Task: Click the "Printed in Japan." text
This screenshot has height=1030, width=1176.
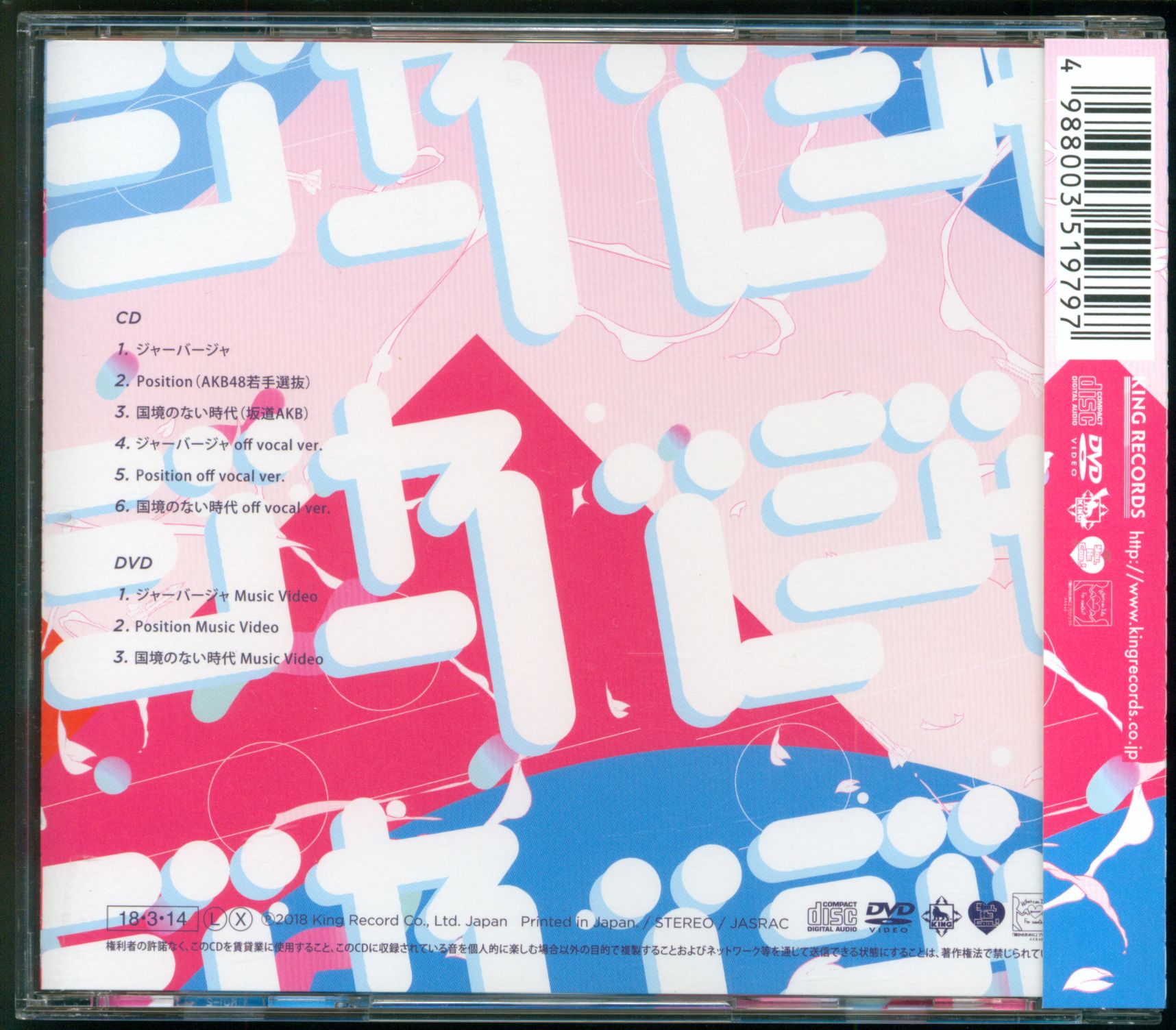Action: click(x=580, y=922)
